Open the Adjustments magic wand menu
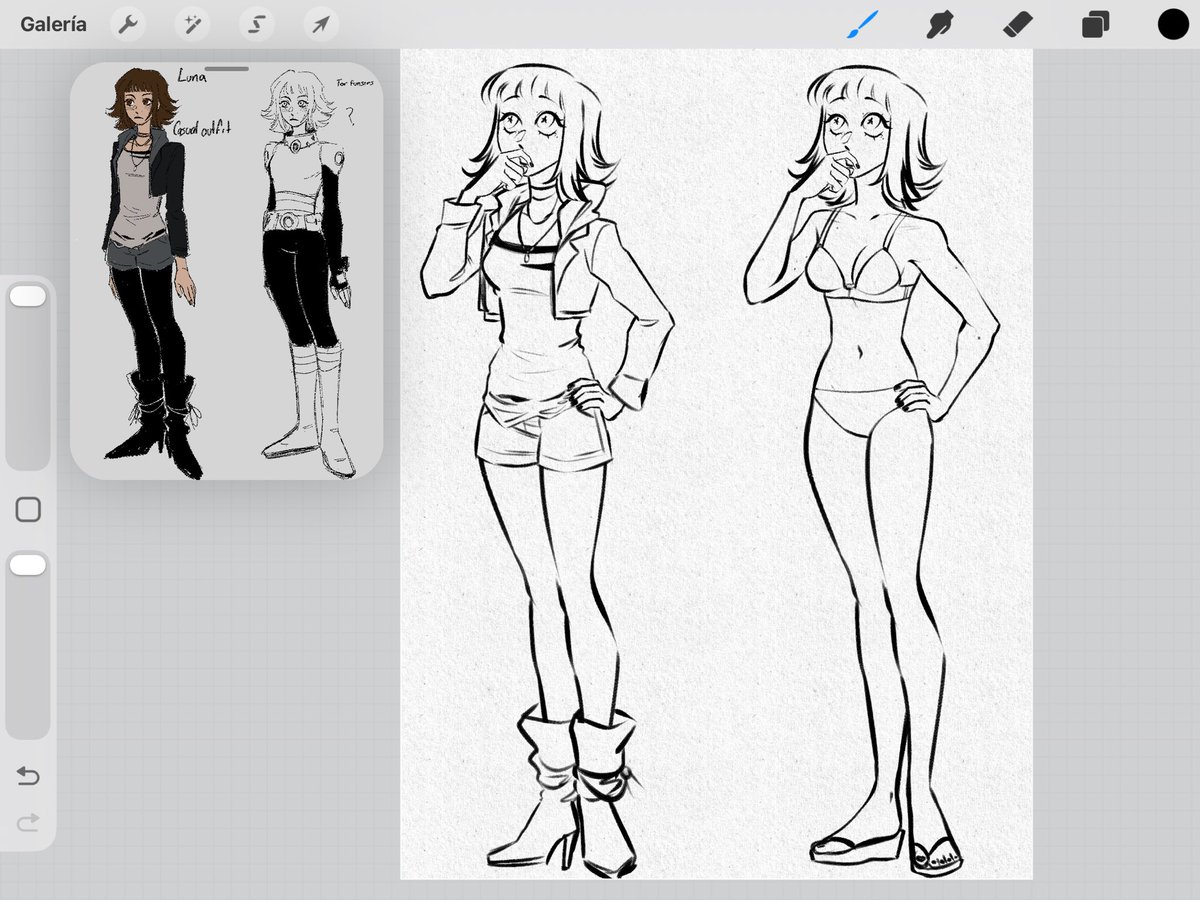The image size is (1200, 900). pyautogui.click(x=192, y=24)
